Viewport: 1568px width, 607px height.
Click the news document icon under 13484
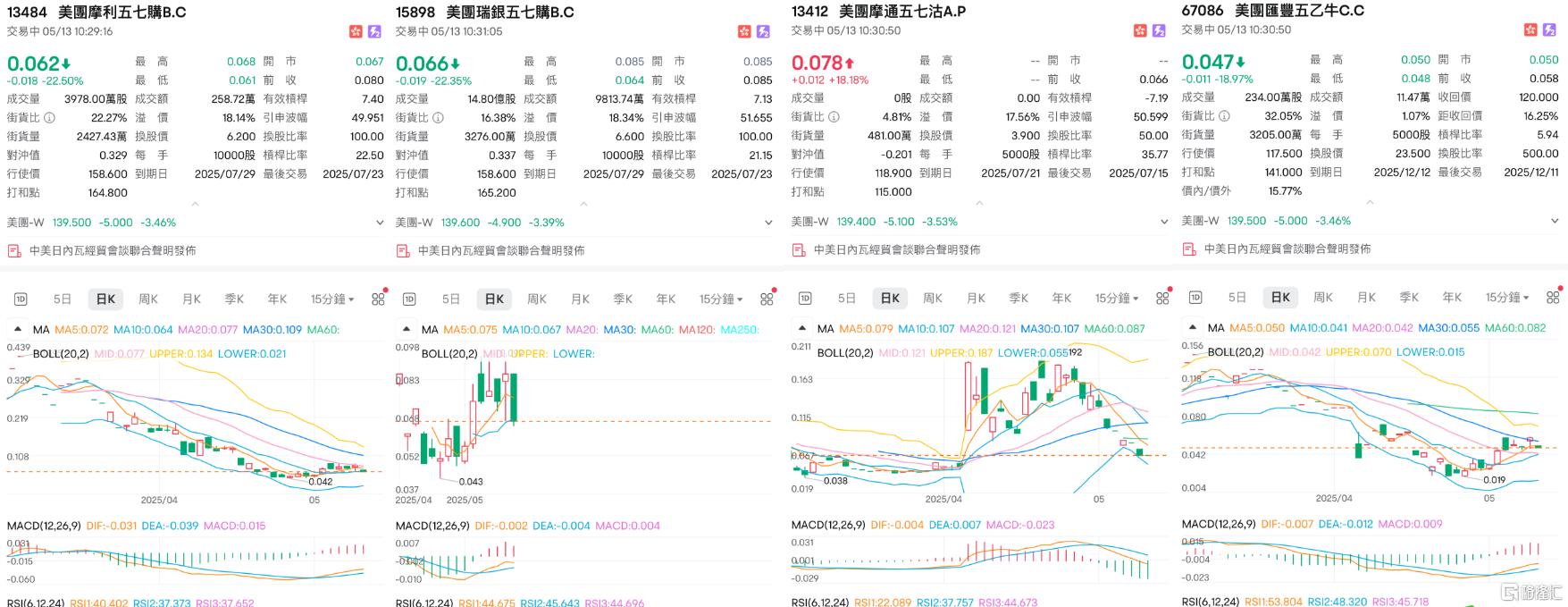click(14, 250)
